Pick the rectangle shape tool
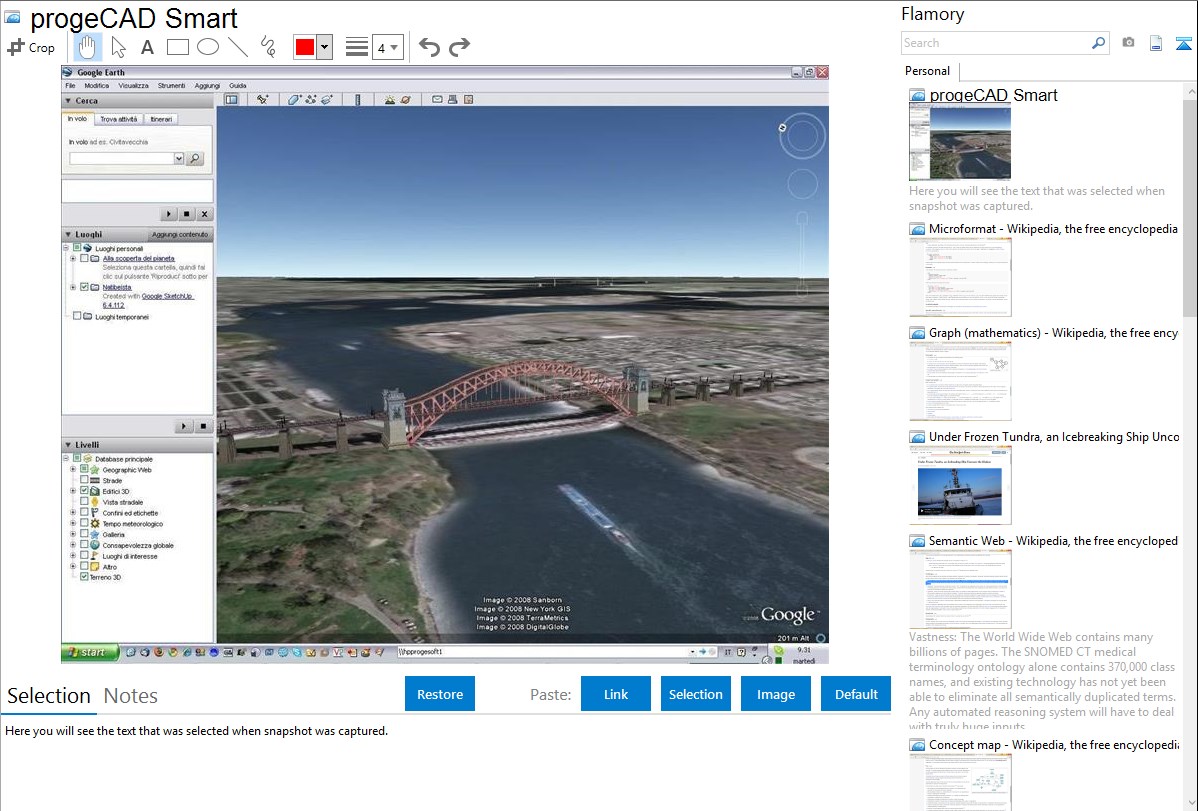The width and height of the screenshot is (1198, 811). (x=177, y=47)
